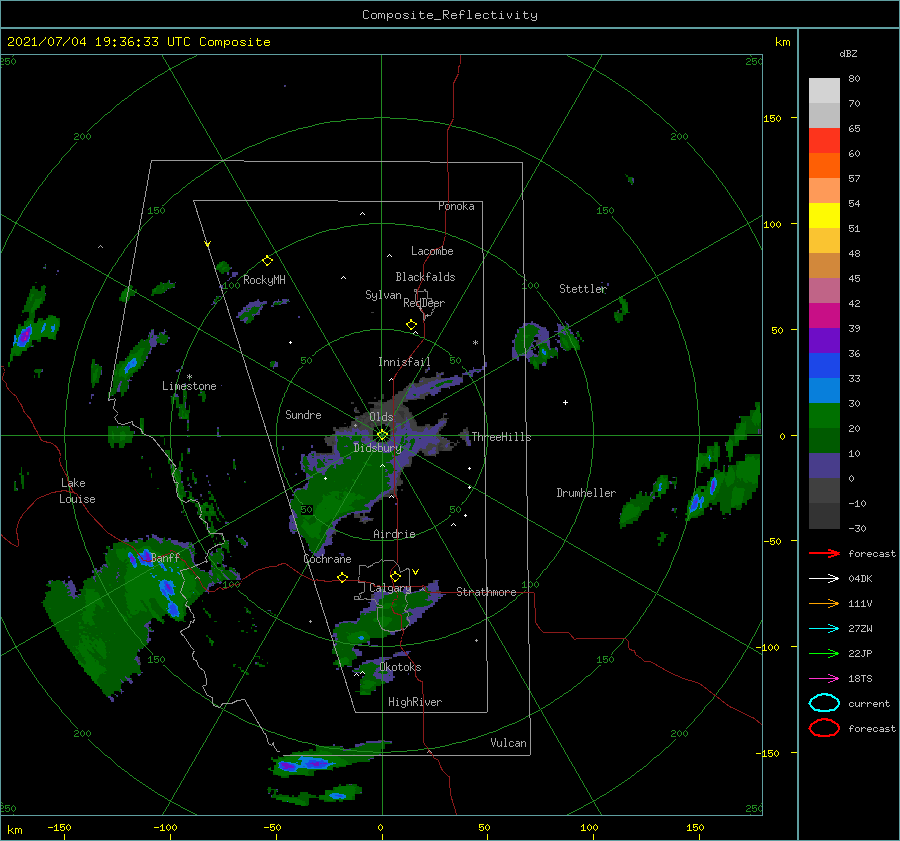Click the 18TS legend label

pyautogui.click(x=860, y=679)
